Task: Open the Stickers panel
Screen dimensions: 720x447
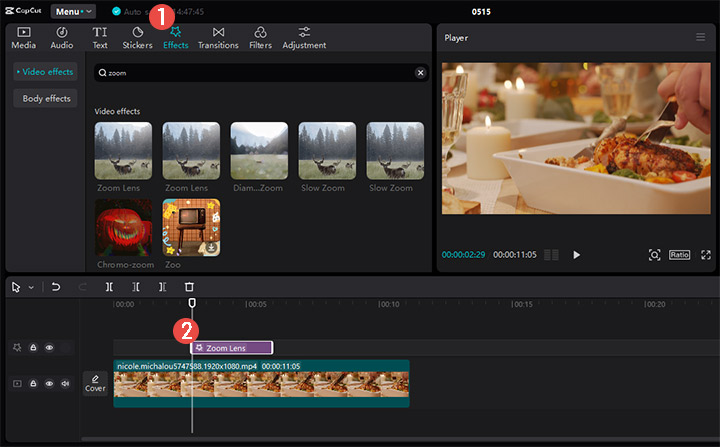Action: (137, 38)
